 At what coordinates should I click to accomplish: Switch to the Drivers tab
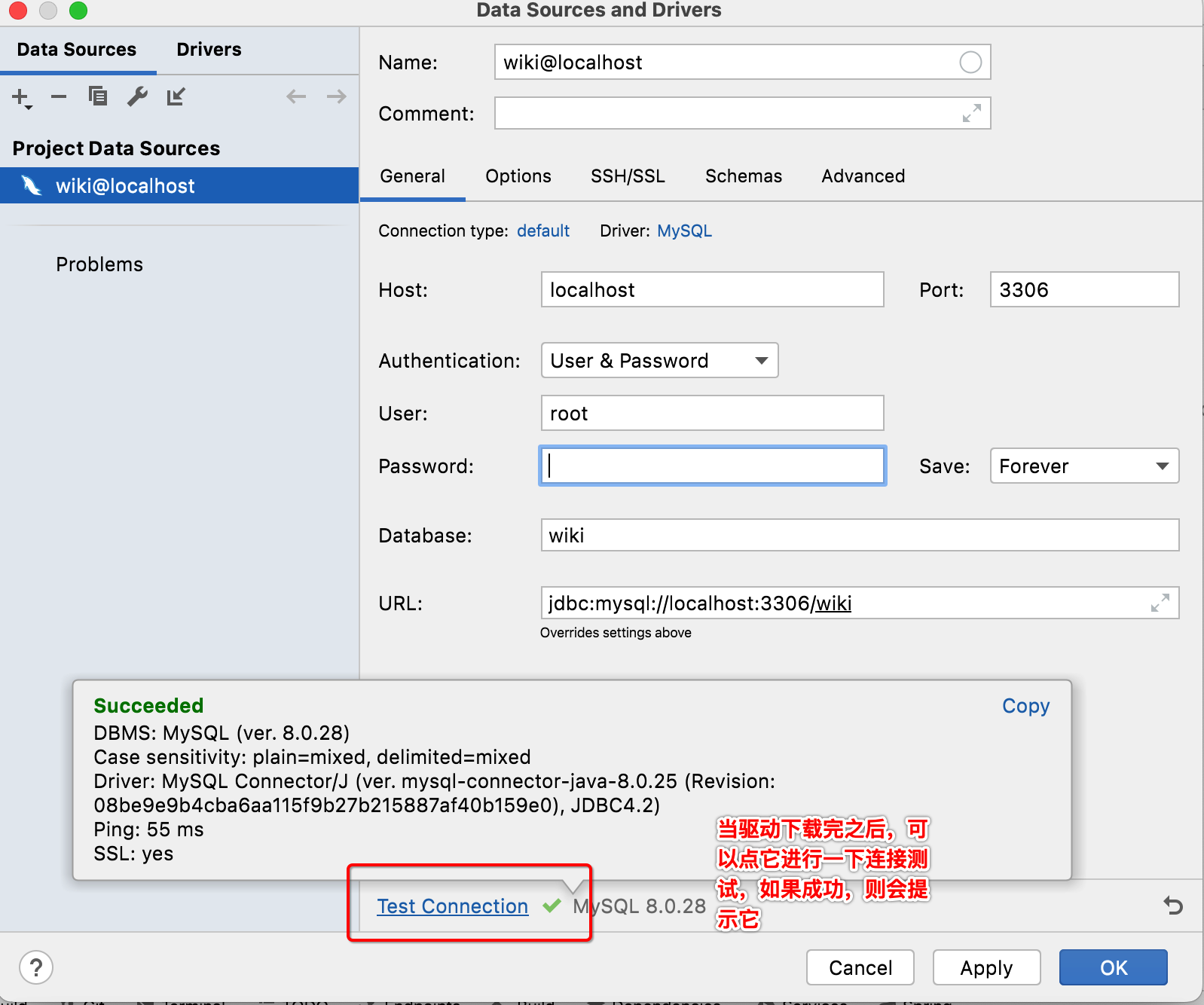(209, 50)
